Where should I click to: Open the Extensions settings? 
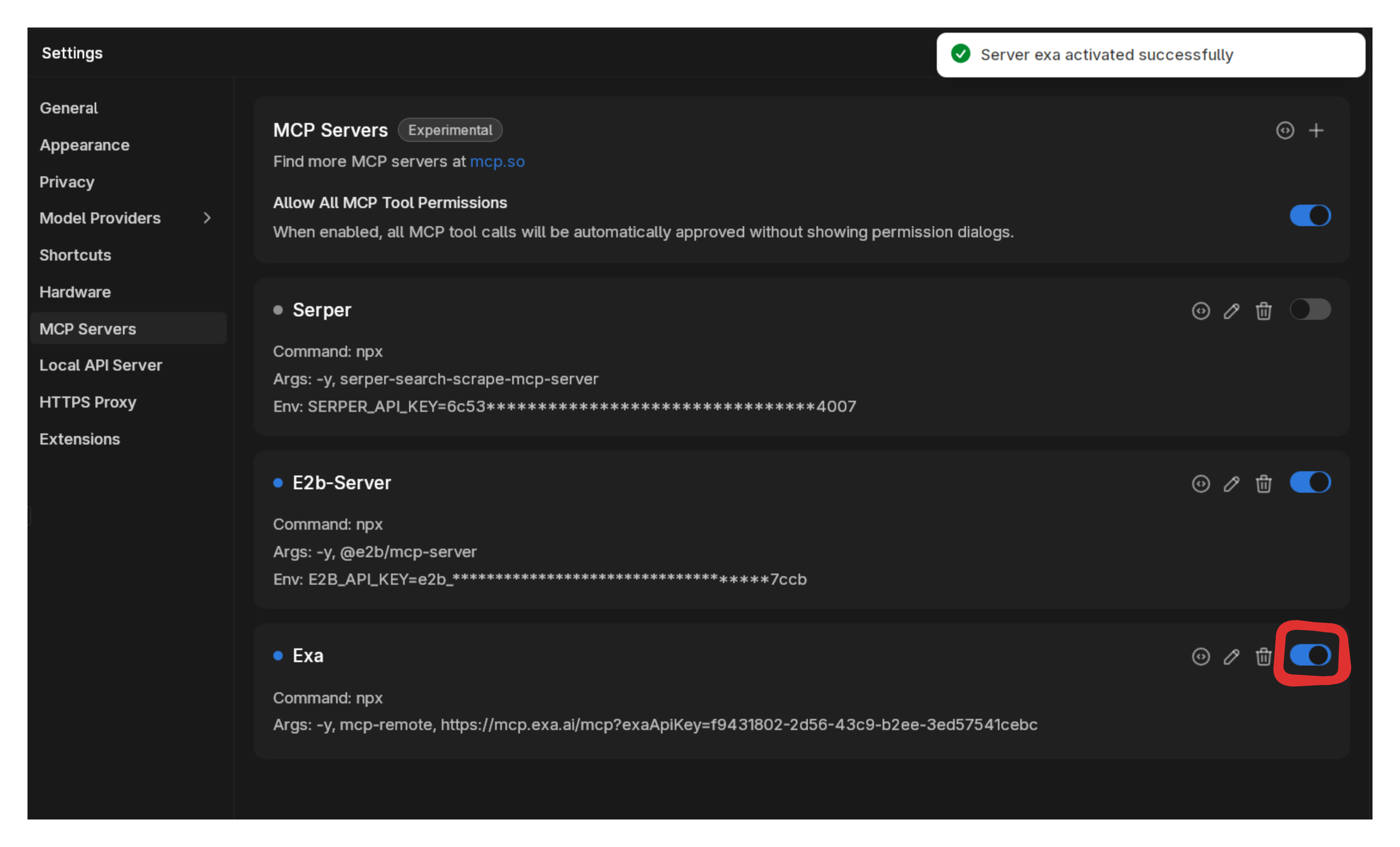(79, 438)
